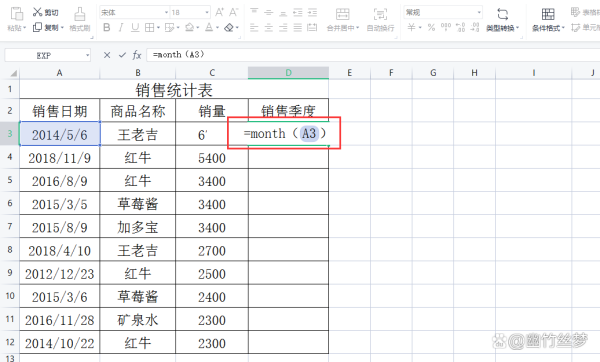The width and height of the screenshot is (600, 362).
Task: Click the Name Box showing EXP
Action: click(44, 55)
